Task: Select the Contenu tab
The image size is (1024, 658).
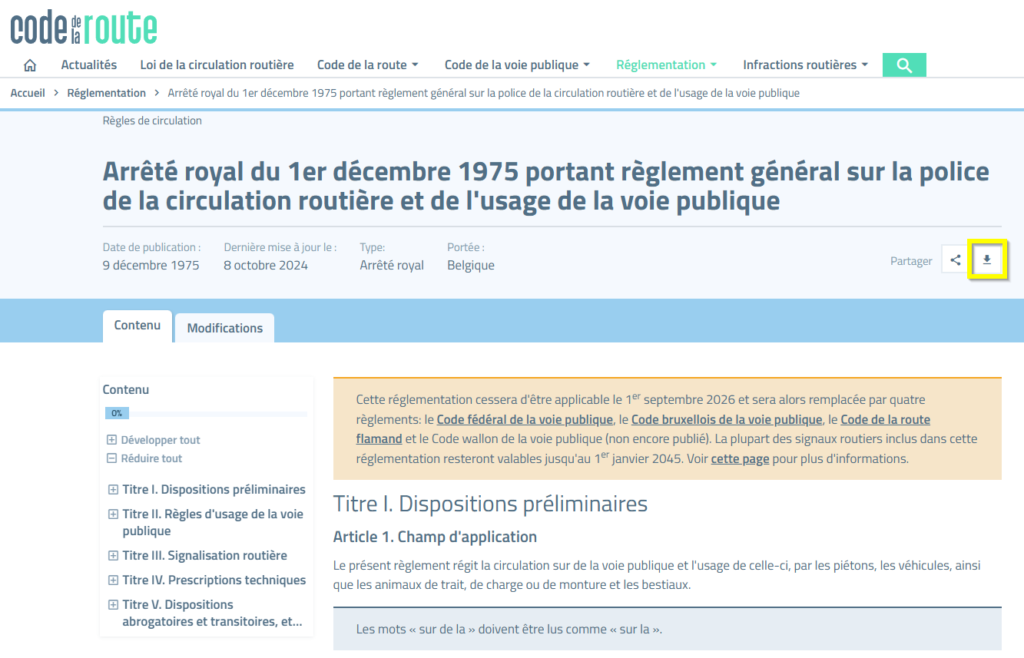Action: 137,326
